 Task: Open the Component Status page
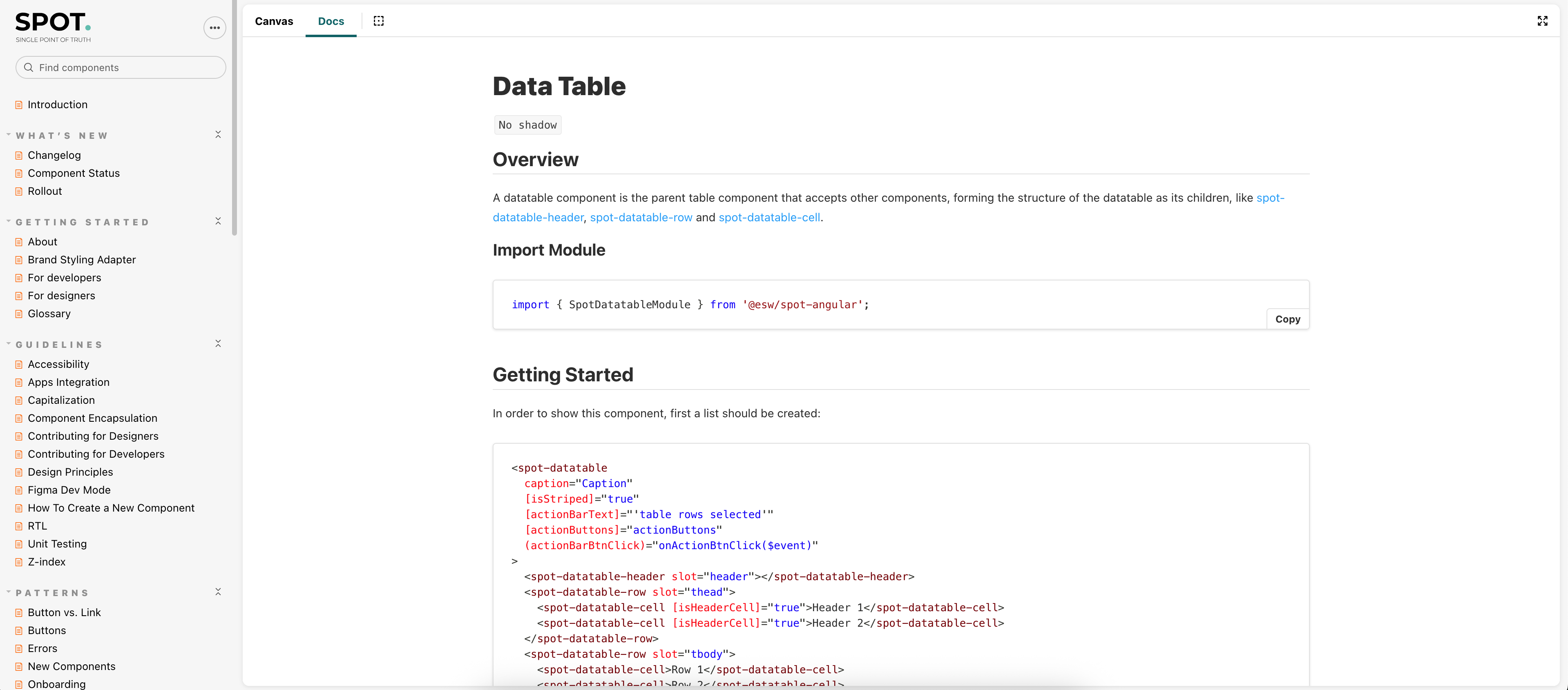74,174
